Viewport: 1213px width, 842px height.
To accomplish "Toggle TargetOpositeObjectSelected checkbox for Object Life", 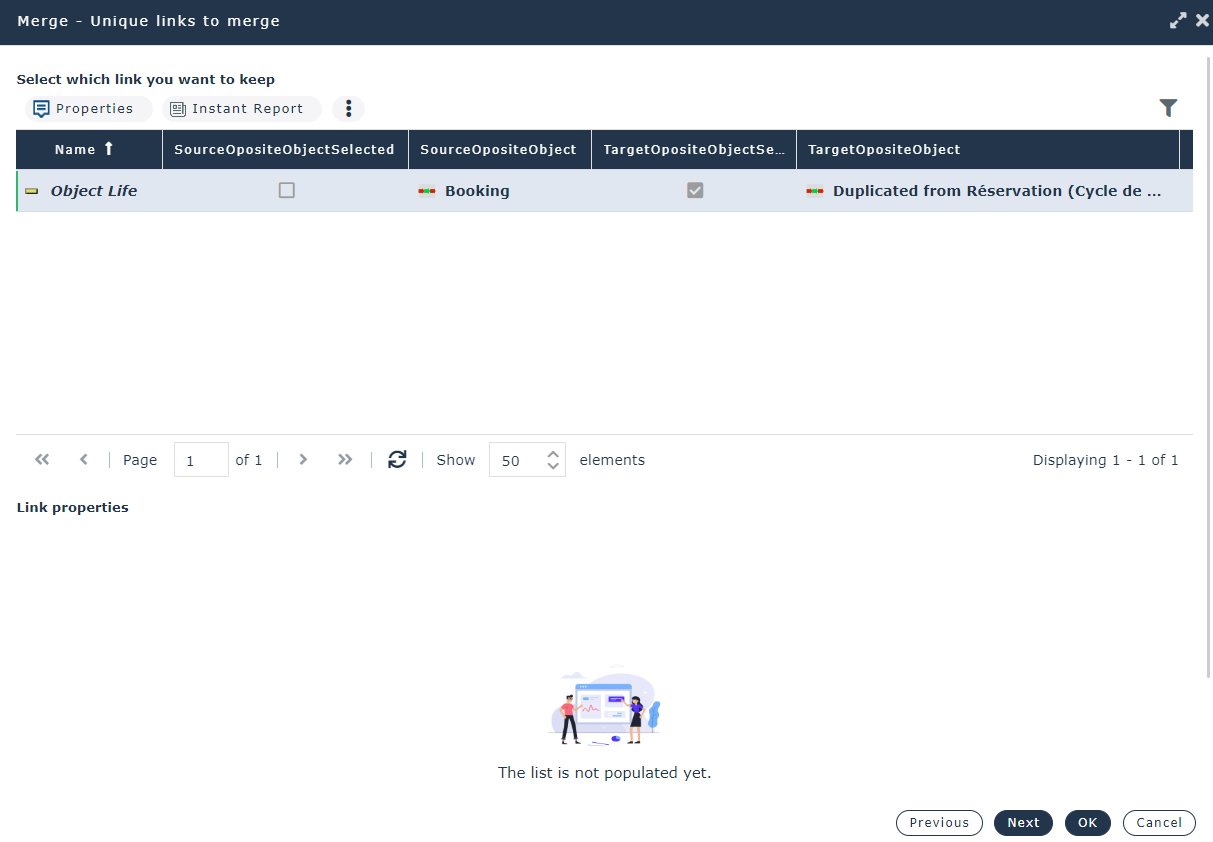I will 695,190.
